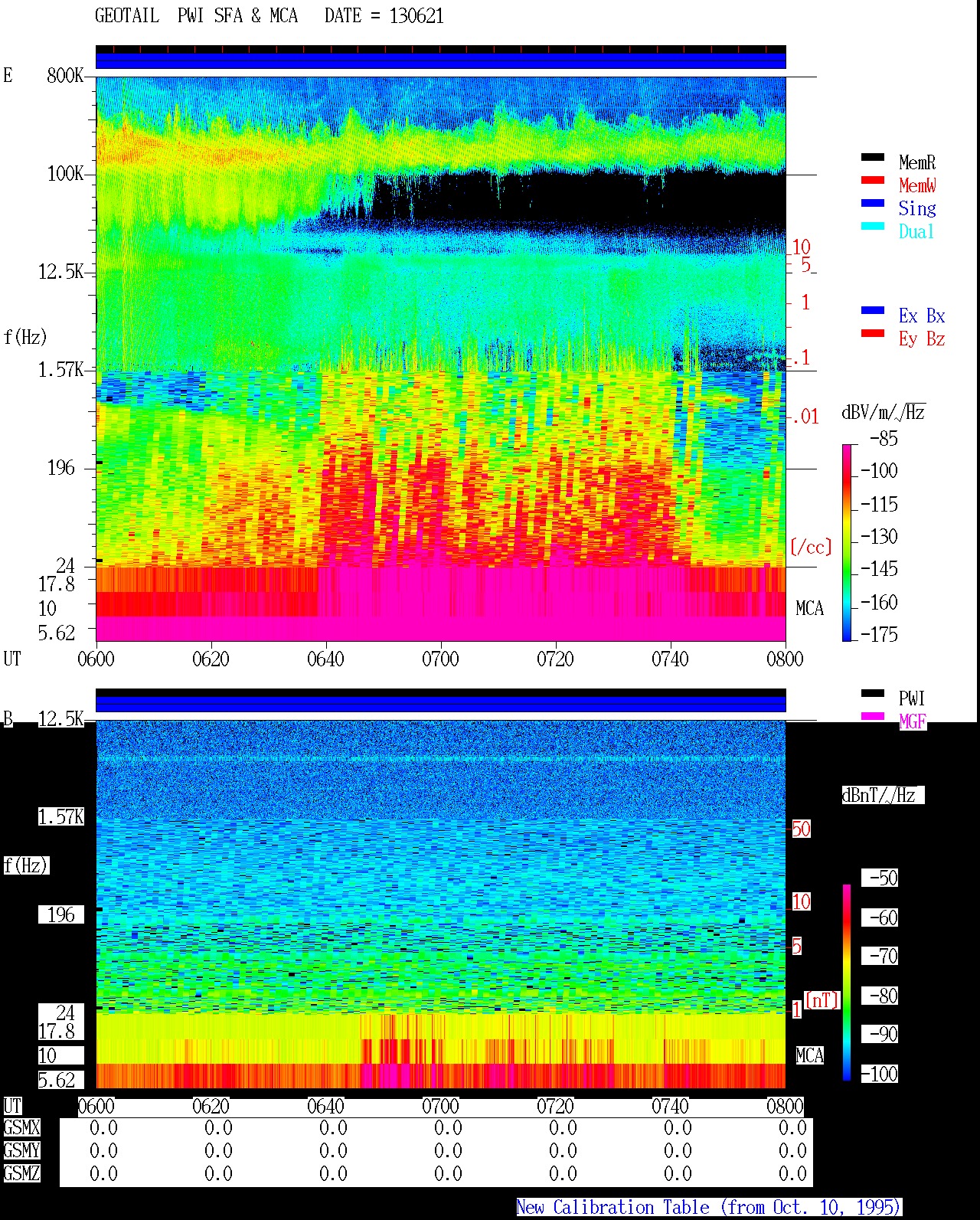Click the GEOTAIL PWI SFA & MCA title
The height and width of the screenshot is (1220, 980).
tap(196, 16)
